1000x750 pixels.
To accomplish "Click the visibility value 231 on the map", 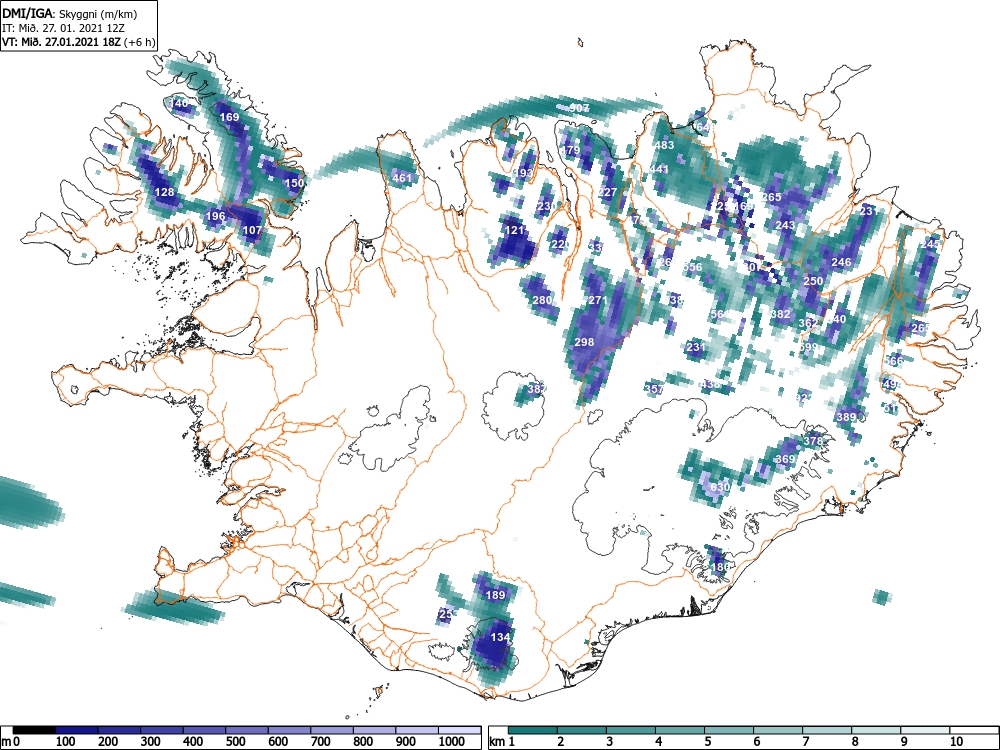I will 696,347.
